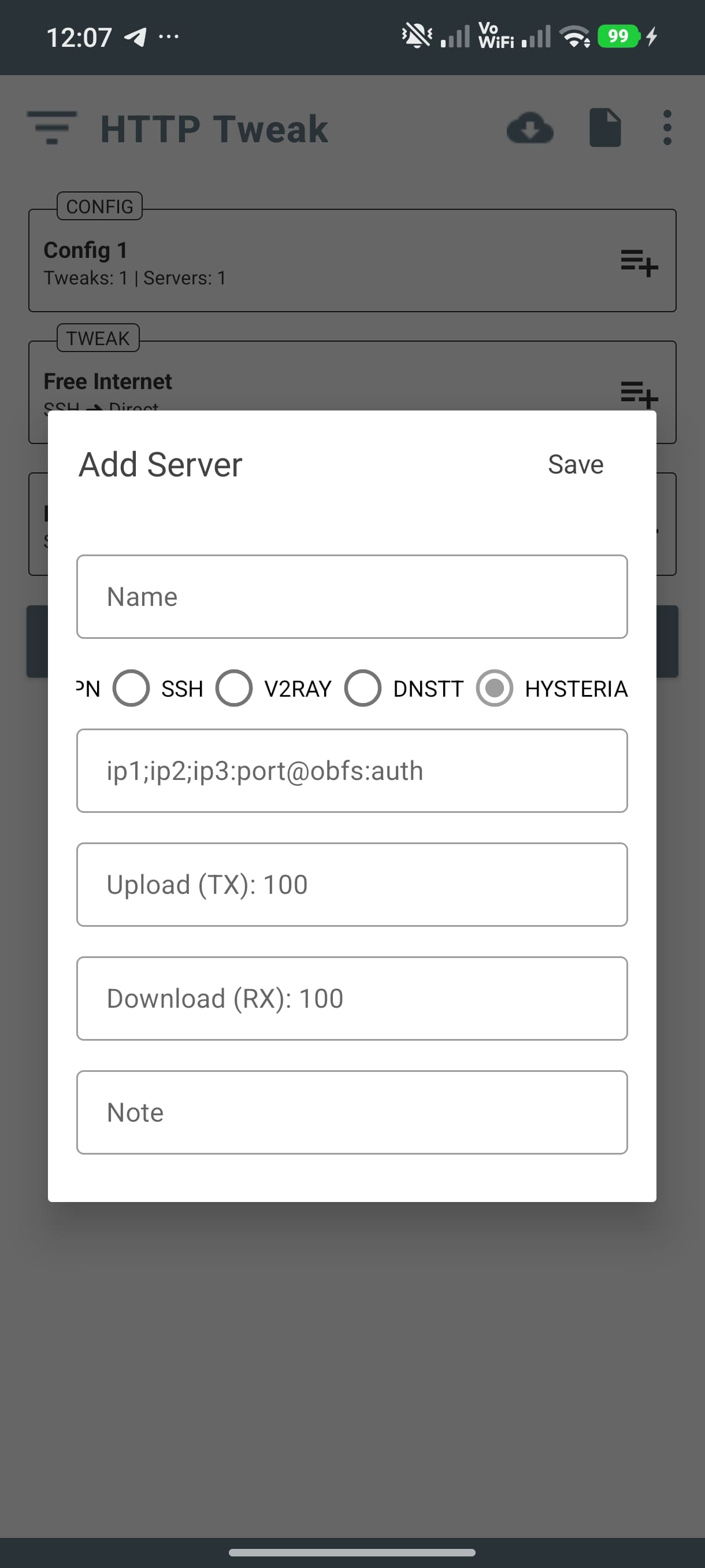This screenshot has height=1568, width=705.
Task: Tap the Add Server dialog title
Action: click(x=161, y=465)
